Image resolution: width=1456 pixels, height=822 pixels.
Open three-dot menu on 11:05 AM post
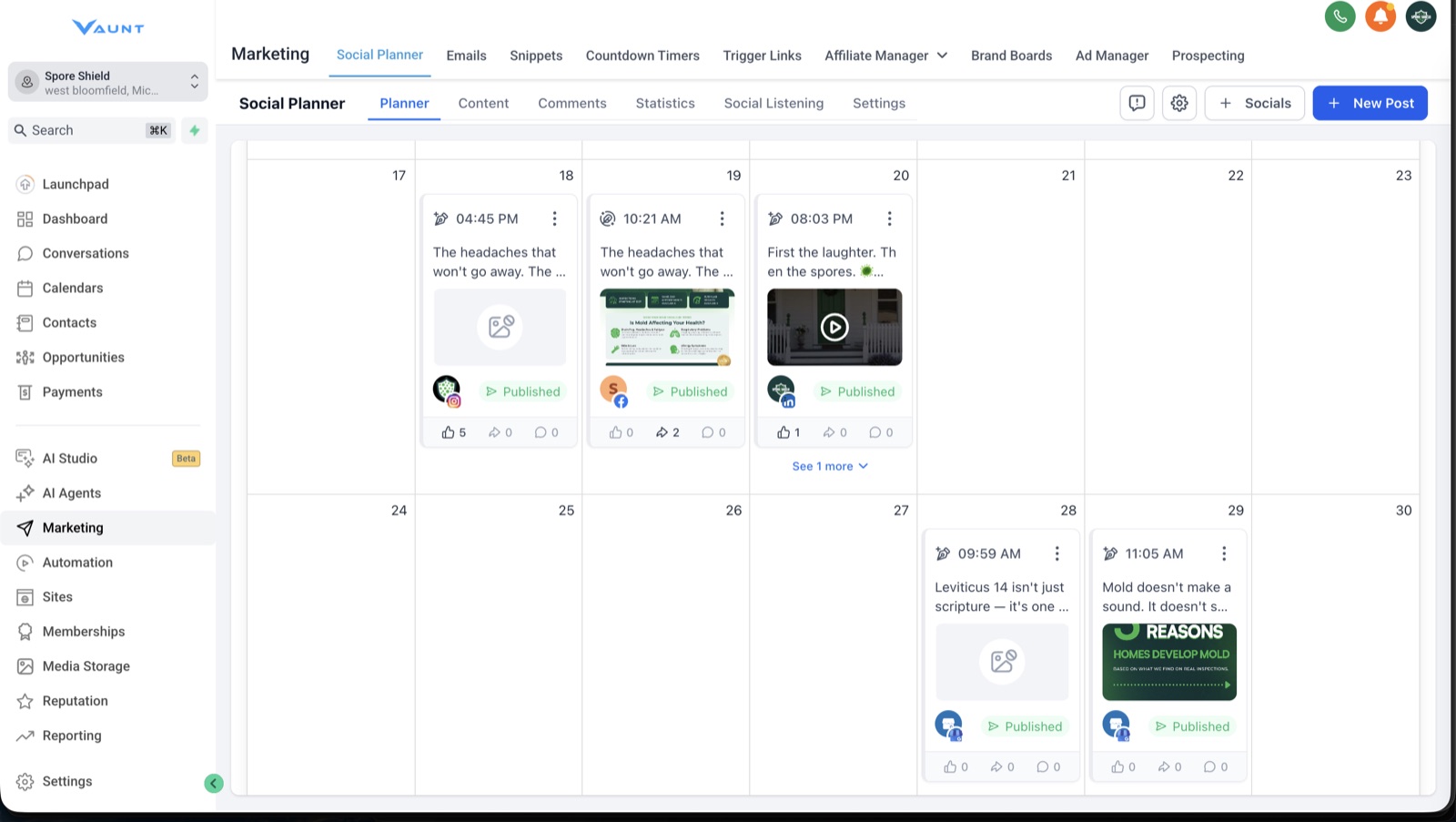point(1224,553)
